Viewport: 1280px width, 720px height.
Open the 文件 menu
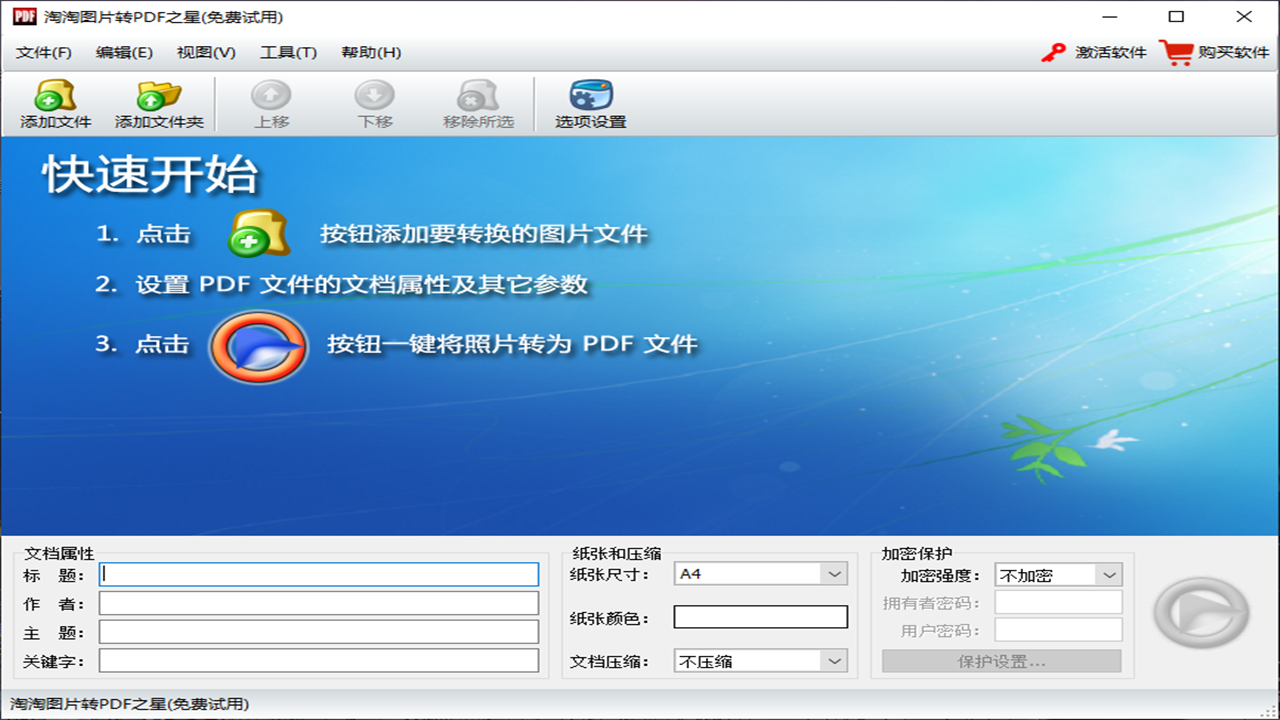(42, 52)
